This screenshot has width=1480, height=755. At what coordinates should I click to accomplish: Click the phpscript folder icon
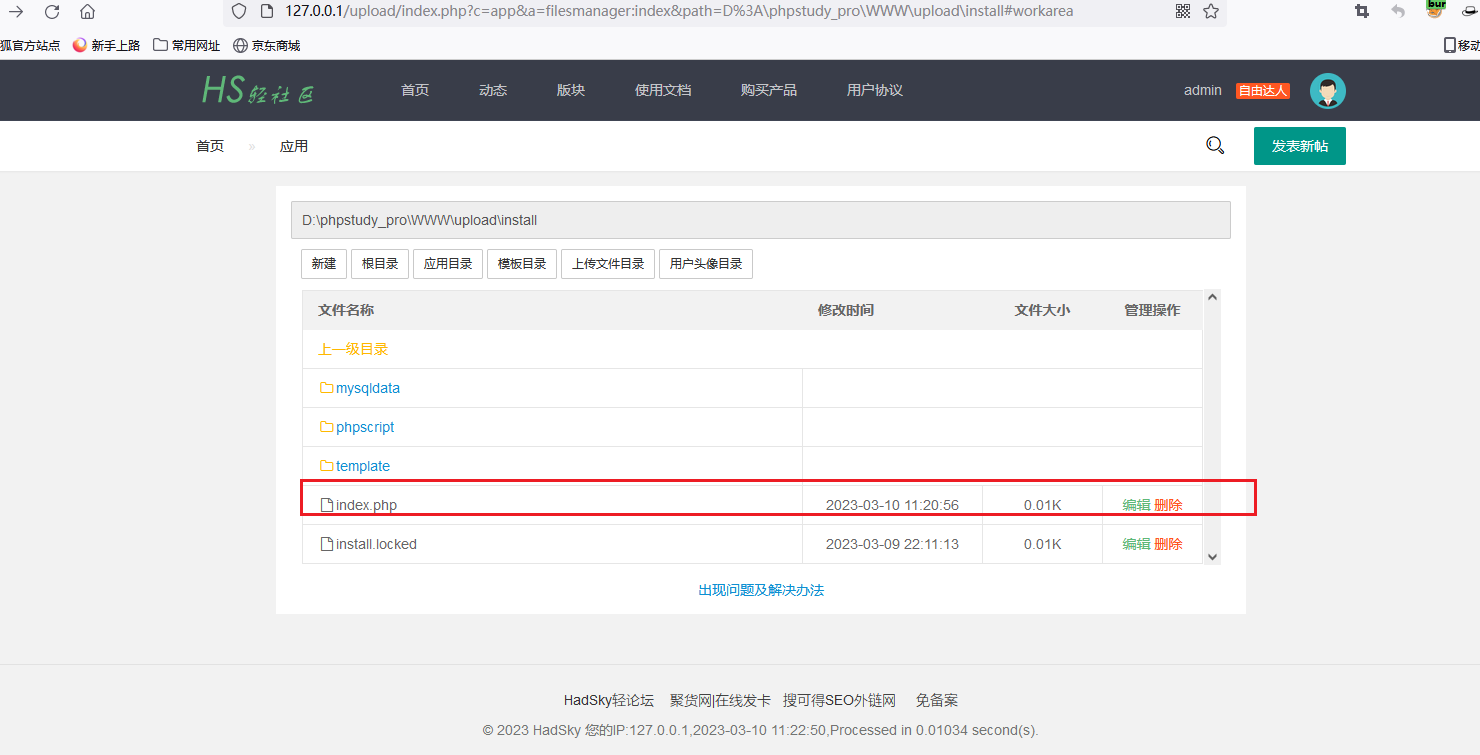click(x=326, y=427)
